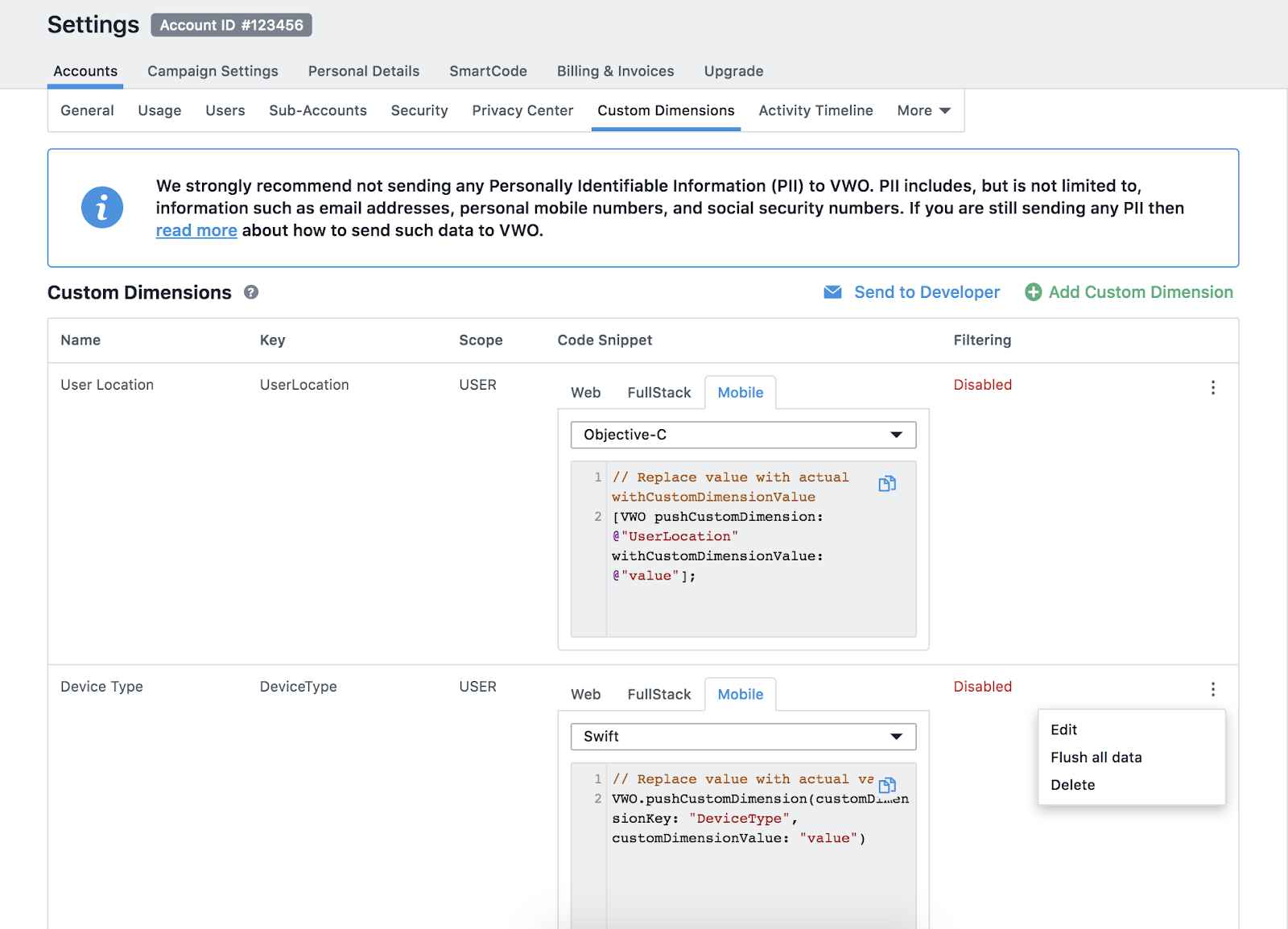Open the three-dot menu for User Location
This screenshot has width=1288, height=929.
pos(1213,388)
